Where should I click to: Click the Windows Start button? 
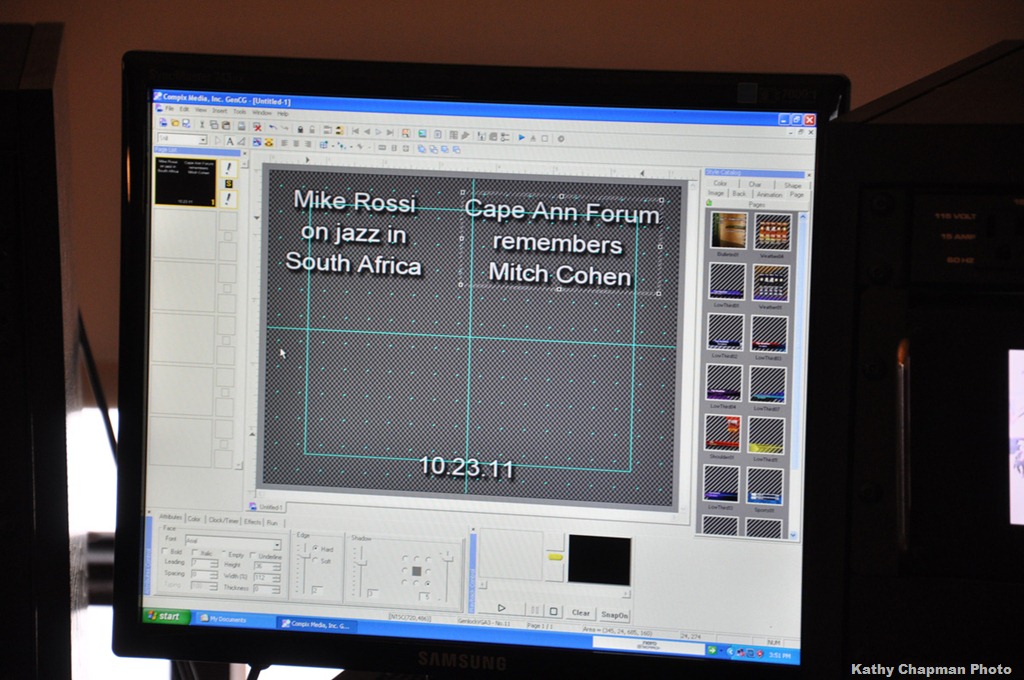(166, 616)
